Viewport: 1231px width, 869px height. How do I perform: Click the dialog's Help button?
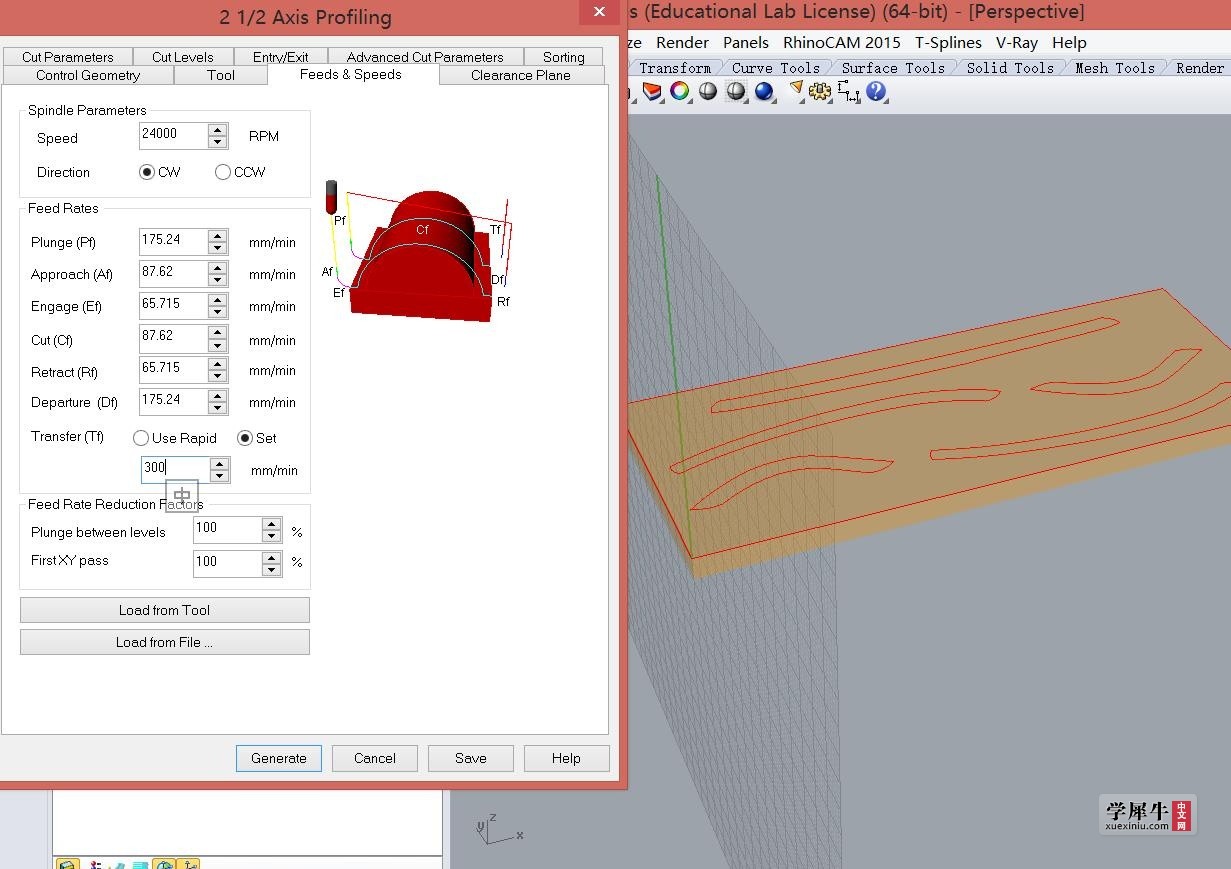[566, 758]
